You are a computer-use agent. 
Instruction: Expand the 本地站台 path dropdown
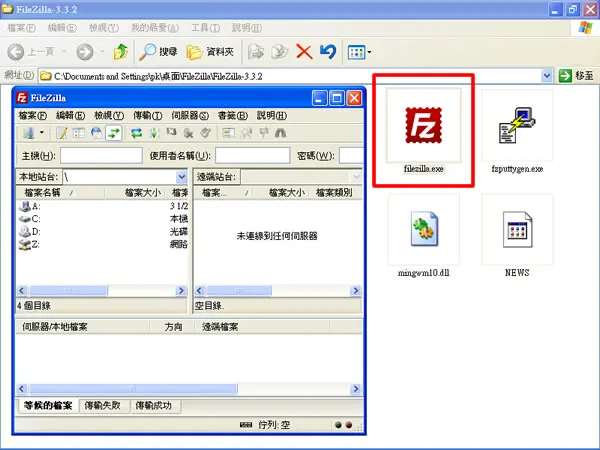pos(182,177)
